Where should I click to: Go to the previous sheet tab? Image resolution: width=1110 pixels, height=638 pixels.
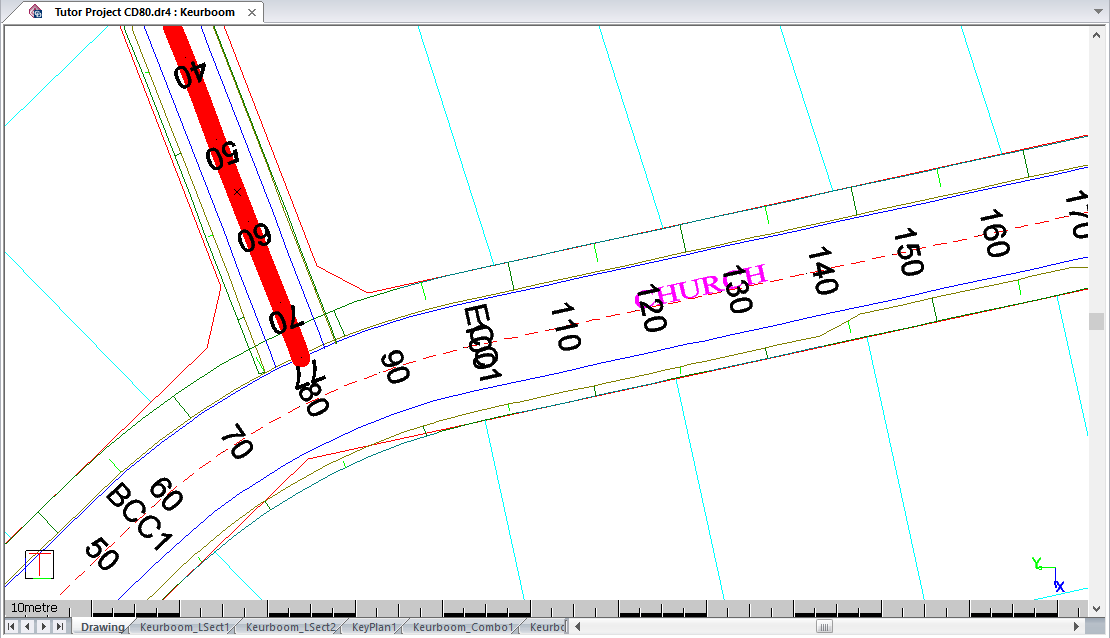(x=28, y=627)
